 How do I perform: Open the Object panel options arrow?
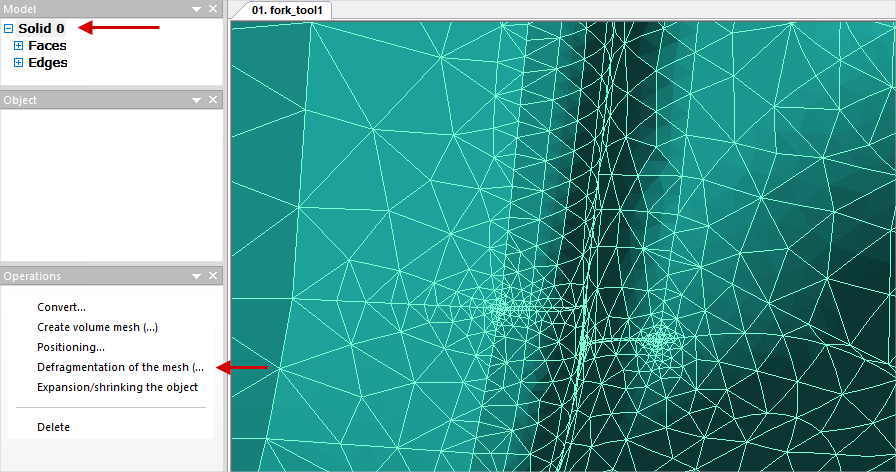(197, 100)
